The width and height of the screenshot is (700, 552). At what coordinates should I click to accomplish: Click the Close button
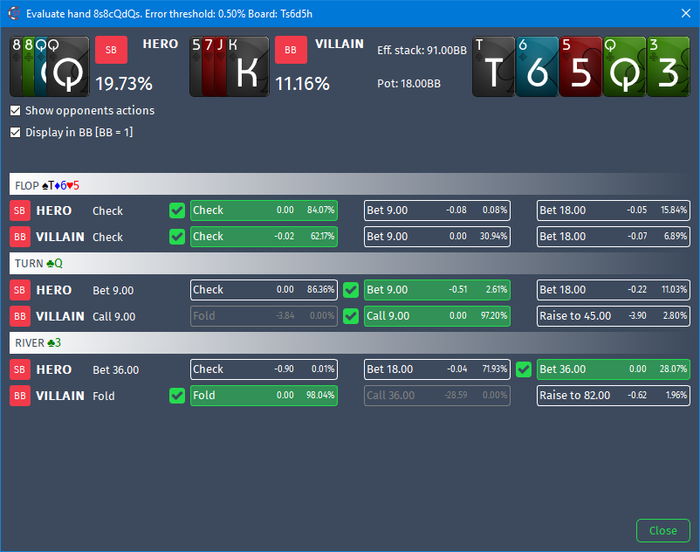(663, 531)
